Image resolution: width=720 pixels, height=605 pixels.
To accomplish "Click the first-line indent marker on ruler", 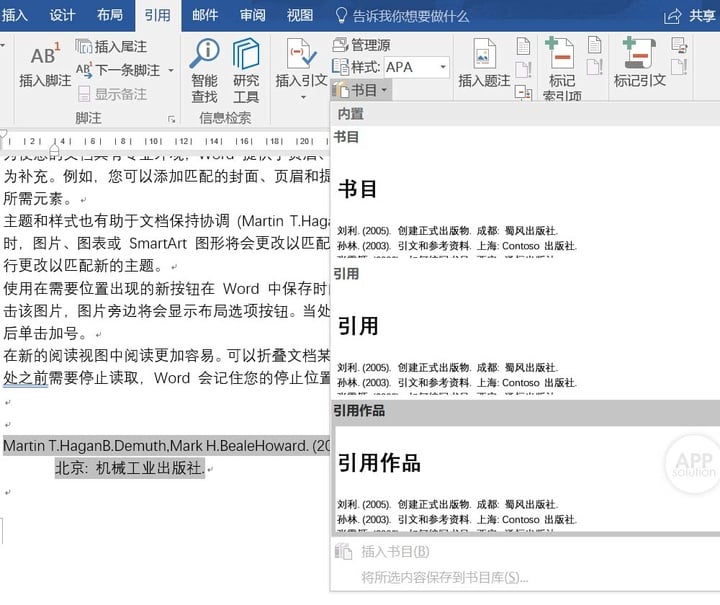I will click(3, 134).
